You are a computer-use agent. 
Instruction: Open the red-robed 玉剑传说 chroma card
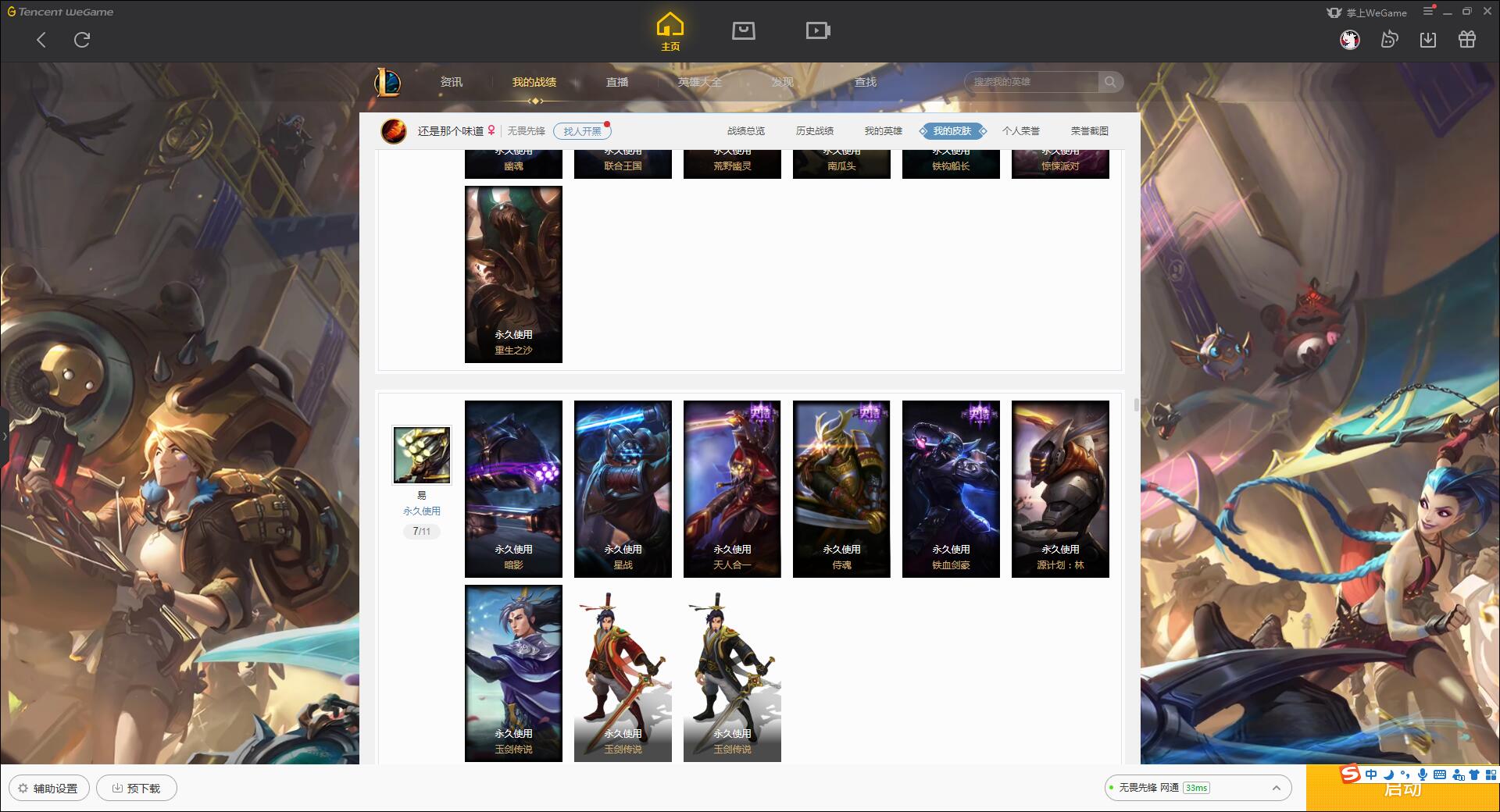(x=623, y=673)
